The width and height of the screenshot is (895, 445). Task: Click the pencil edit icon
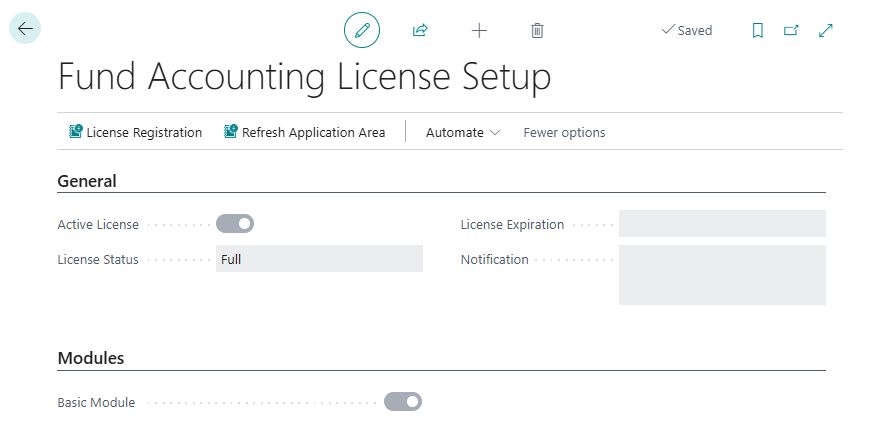coord(362,30)
